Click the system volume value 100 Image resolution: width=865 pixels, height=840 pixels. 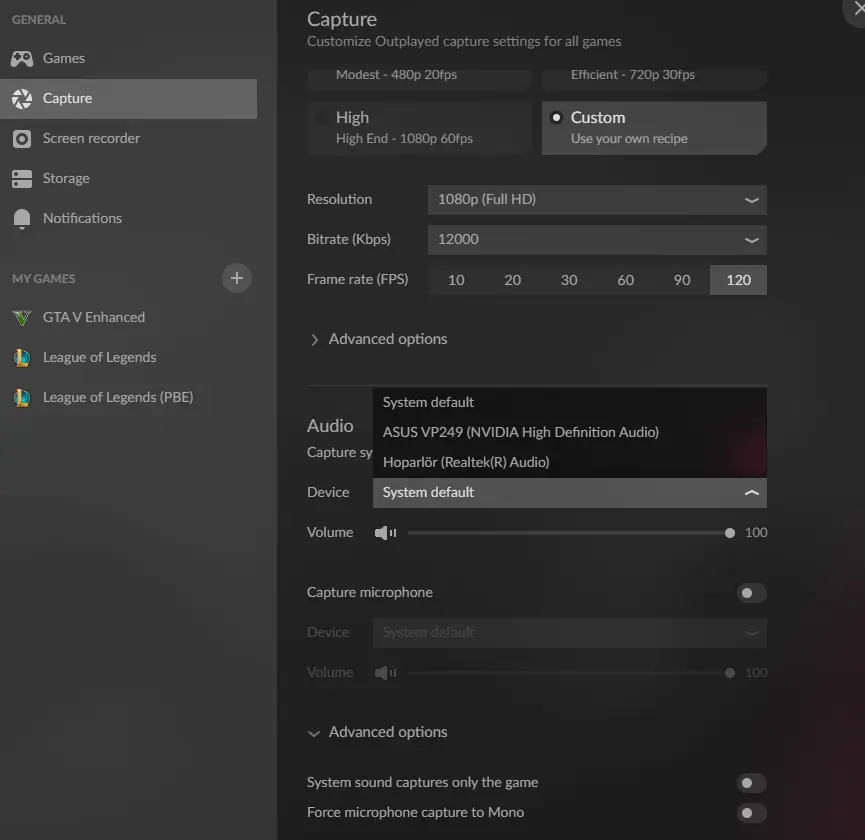click(756, 533)
